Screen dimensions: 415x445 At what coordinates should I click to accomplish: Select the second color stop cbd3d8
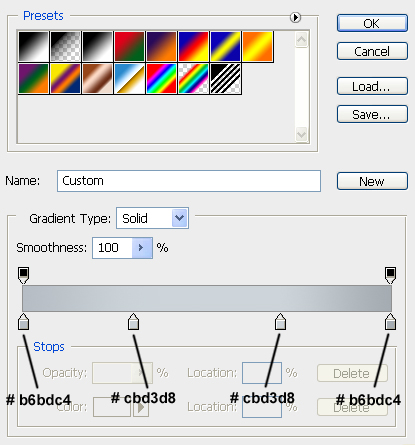[x=133, y=321]
